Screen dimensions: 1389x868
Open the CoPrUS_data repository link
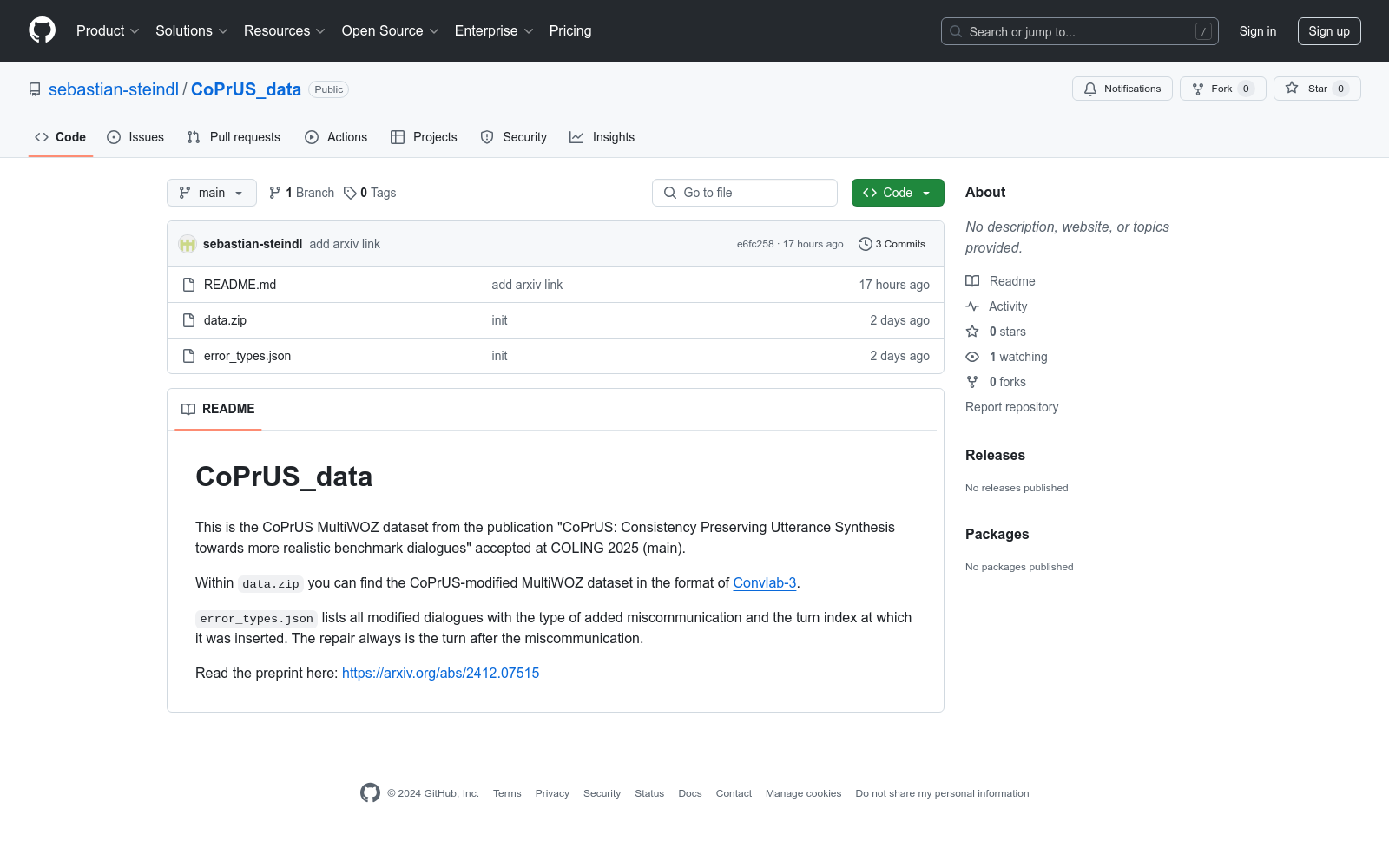[x=246, y=89]
